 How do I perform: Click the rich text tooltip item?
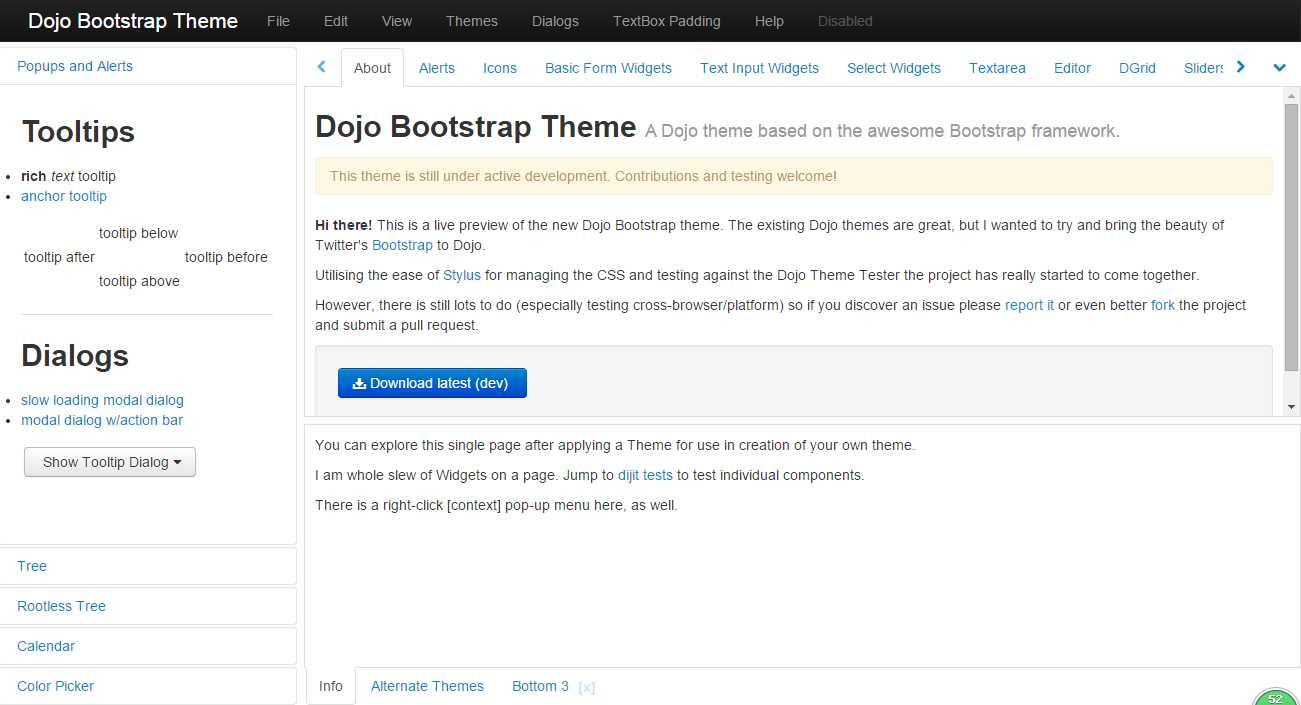[68, 176]
